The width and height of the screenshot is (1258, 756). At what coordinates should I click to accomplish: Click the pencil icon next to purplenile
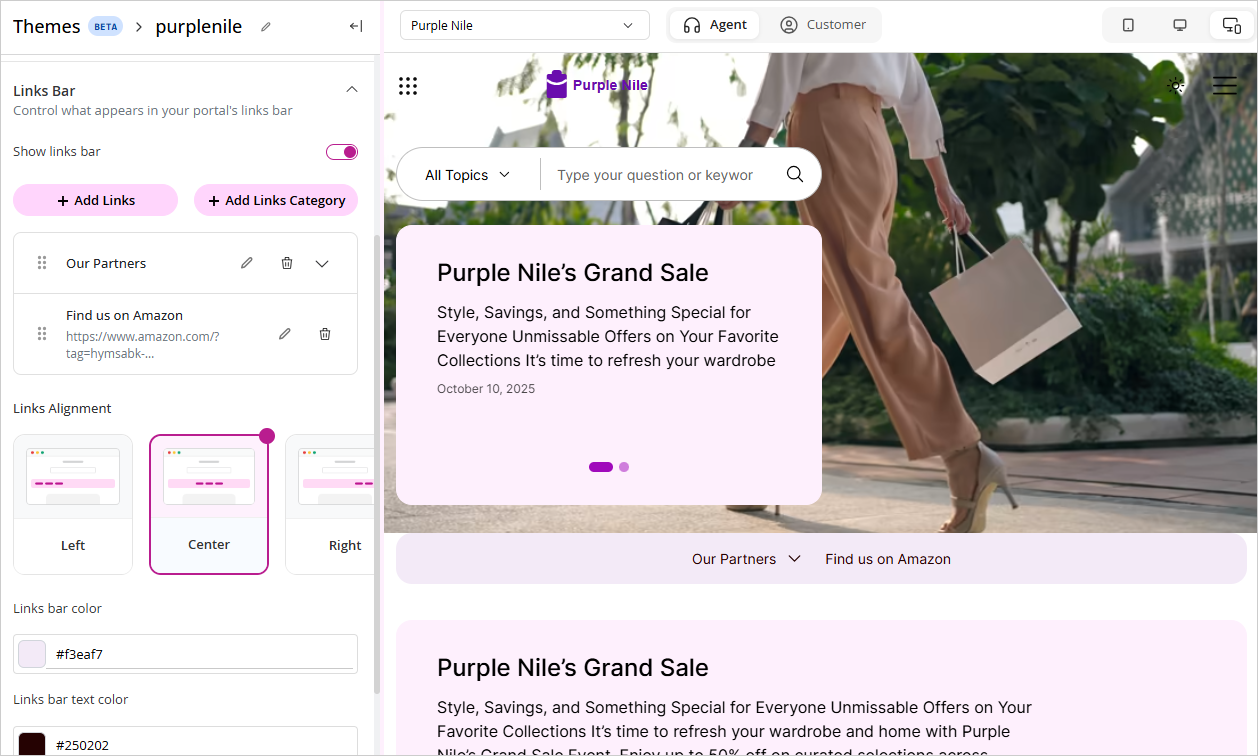tap(266, 27)
